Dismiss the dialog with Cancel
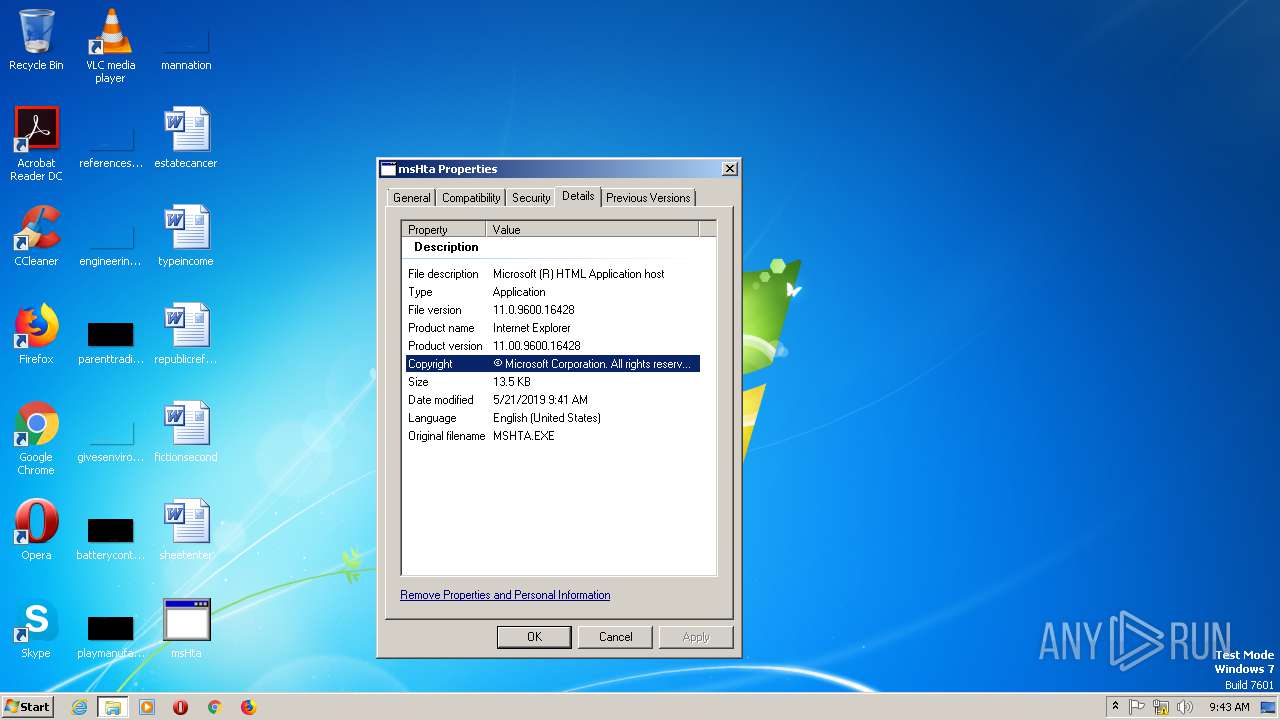The width and height of the screenshot is (1280, 720). [615, 637]
